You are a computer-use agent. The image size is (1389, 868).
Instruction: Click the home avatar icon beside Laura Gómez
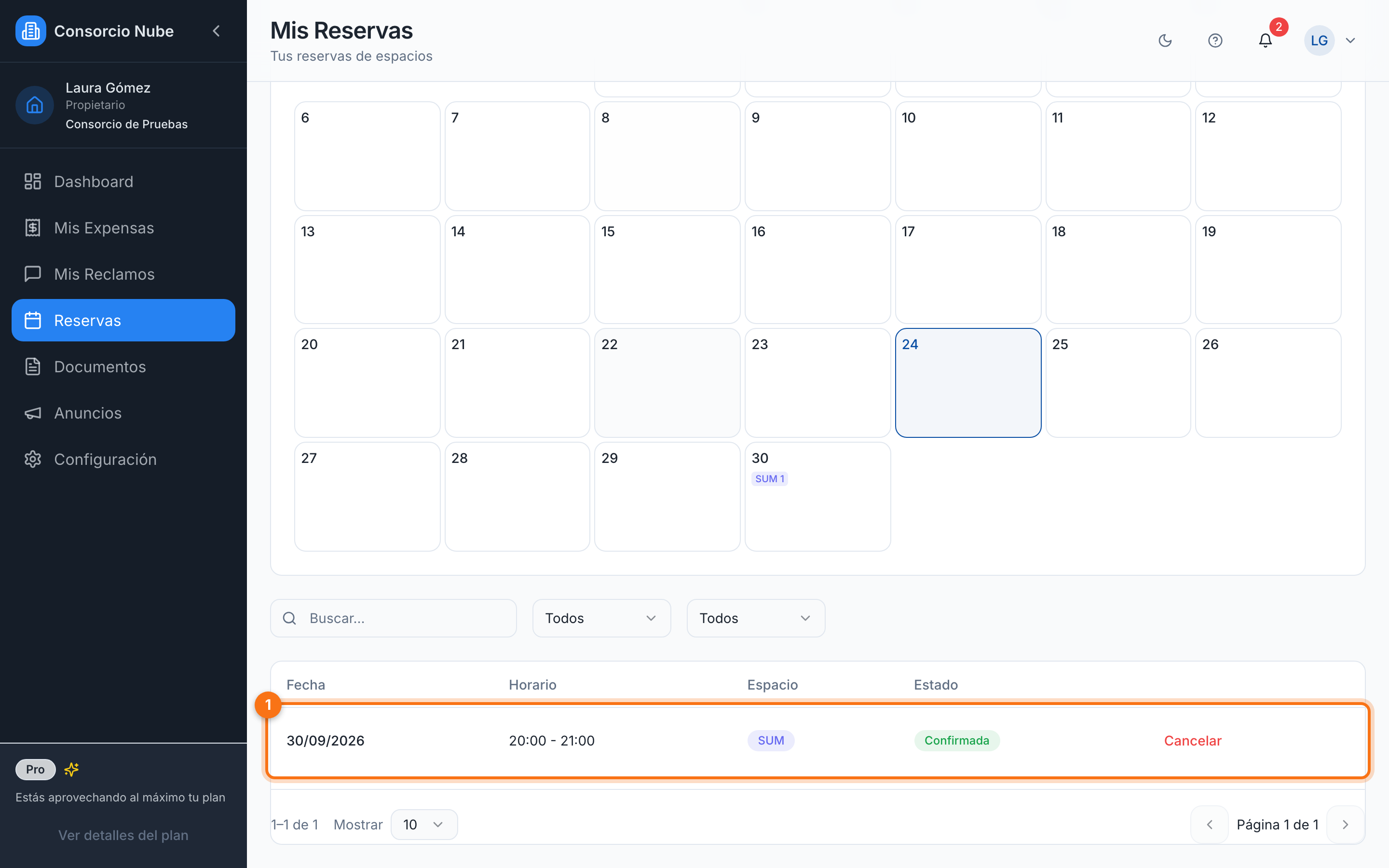coord(34,105)
